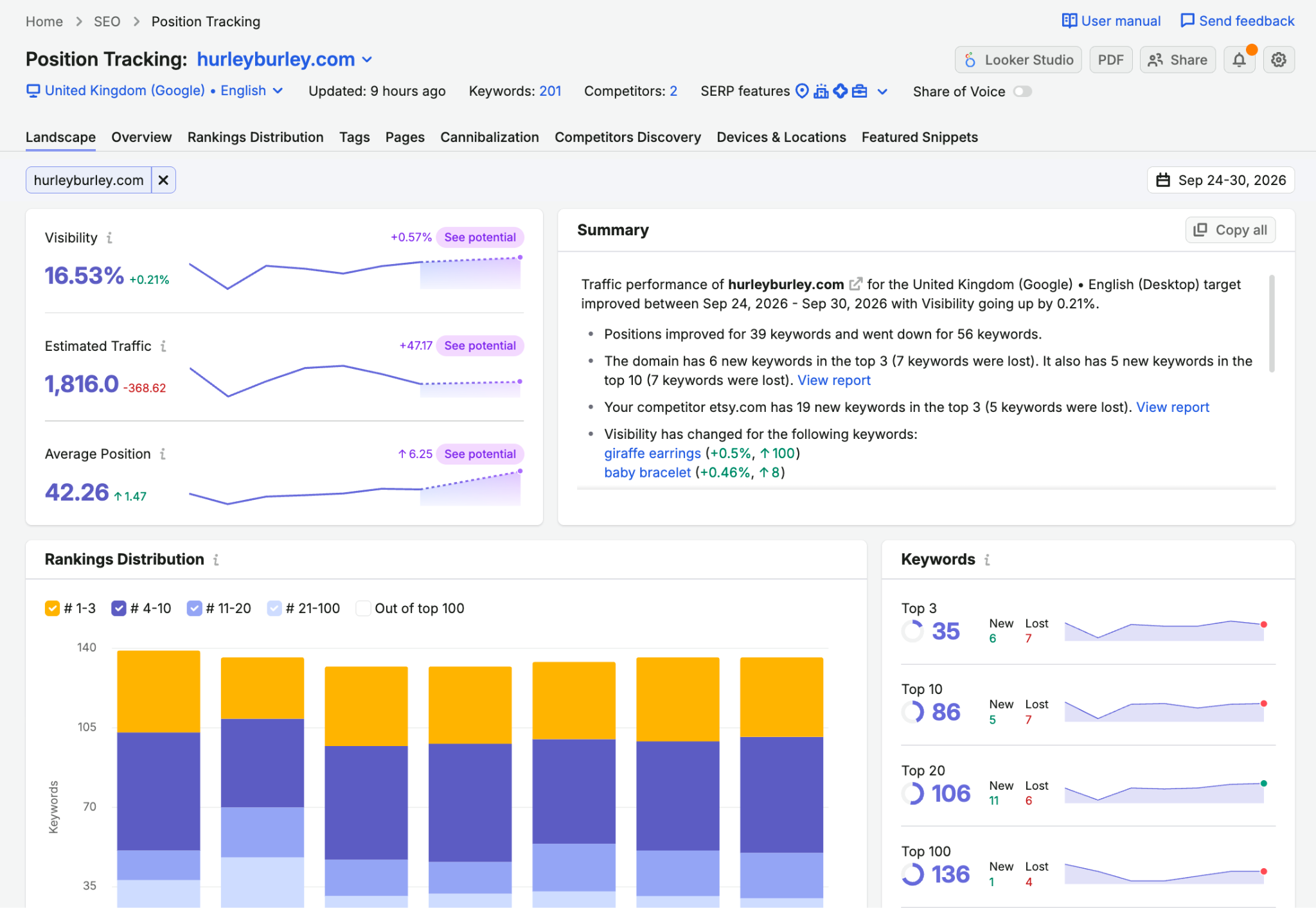Click the Summary panel scrollbar
Viewport: 1316px width, 908px height.
1272,323
